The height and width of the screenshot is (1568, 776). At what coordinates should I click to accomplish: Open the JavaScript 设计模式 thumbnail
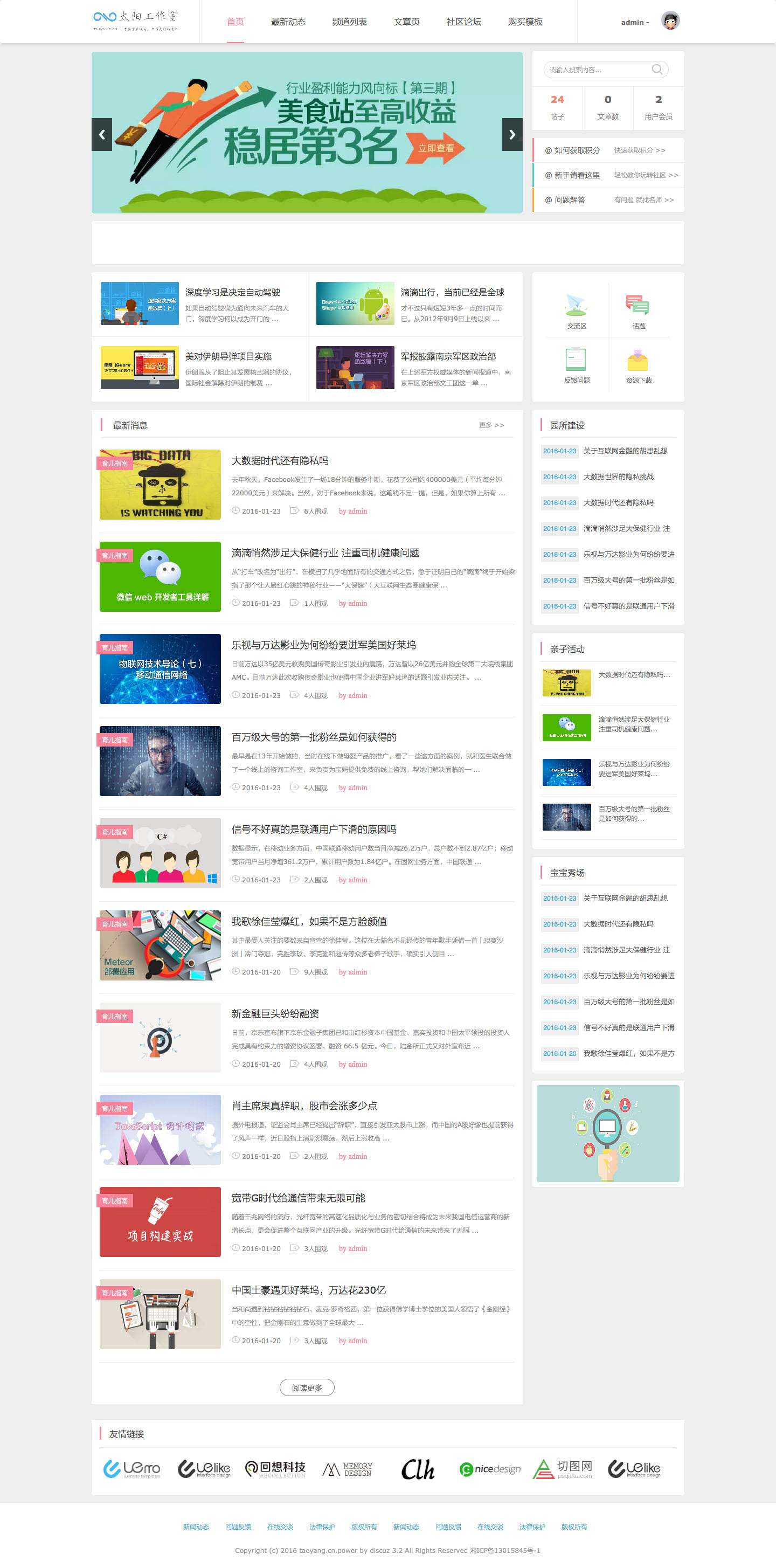click(160, 1130)
